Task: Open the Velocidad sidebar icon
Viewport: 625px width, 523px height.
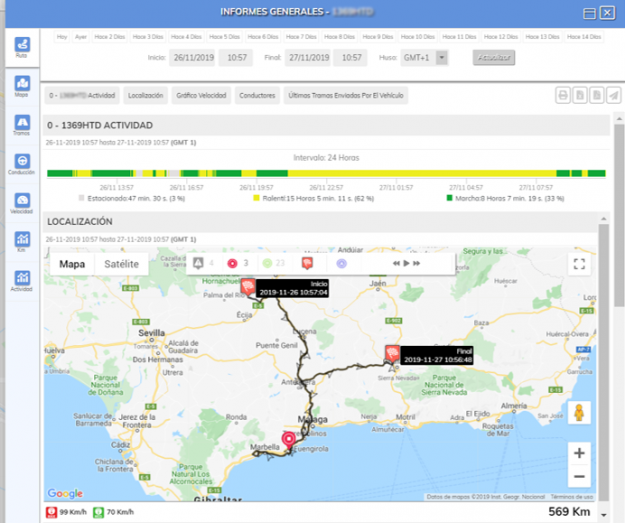Action: 22,202
